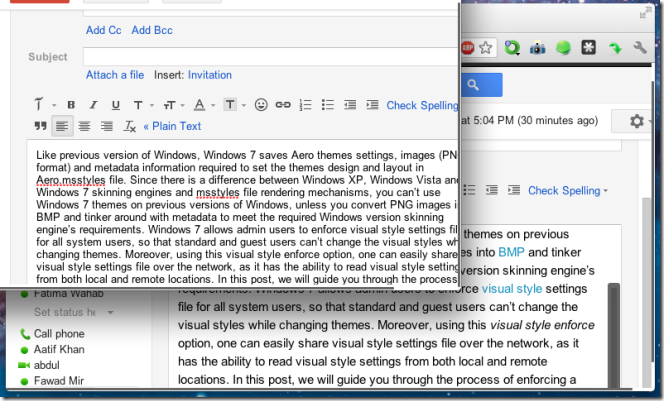Click the insert link chain icon
Screen dimensions: 664x401
pyautogui.click(x=283, y=105)
